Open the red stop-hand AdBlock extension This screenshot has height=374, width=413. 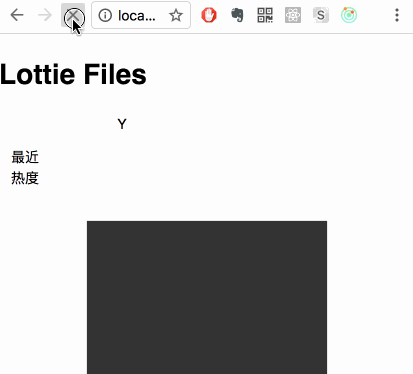(x=209, y=15)
